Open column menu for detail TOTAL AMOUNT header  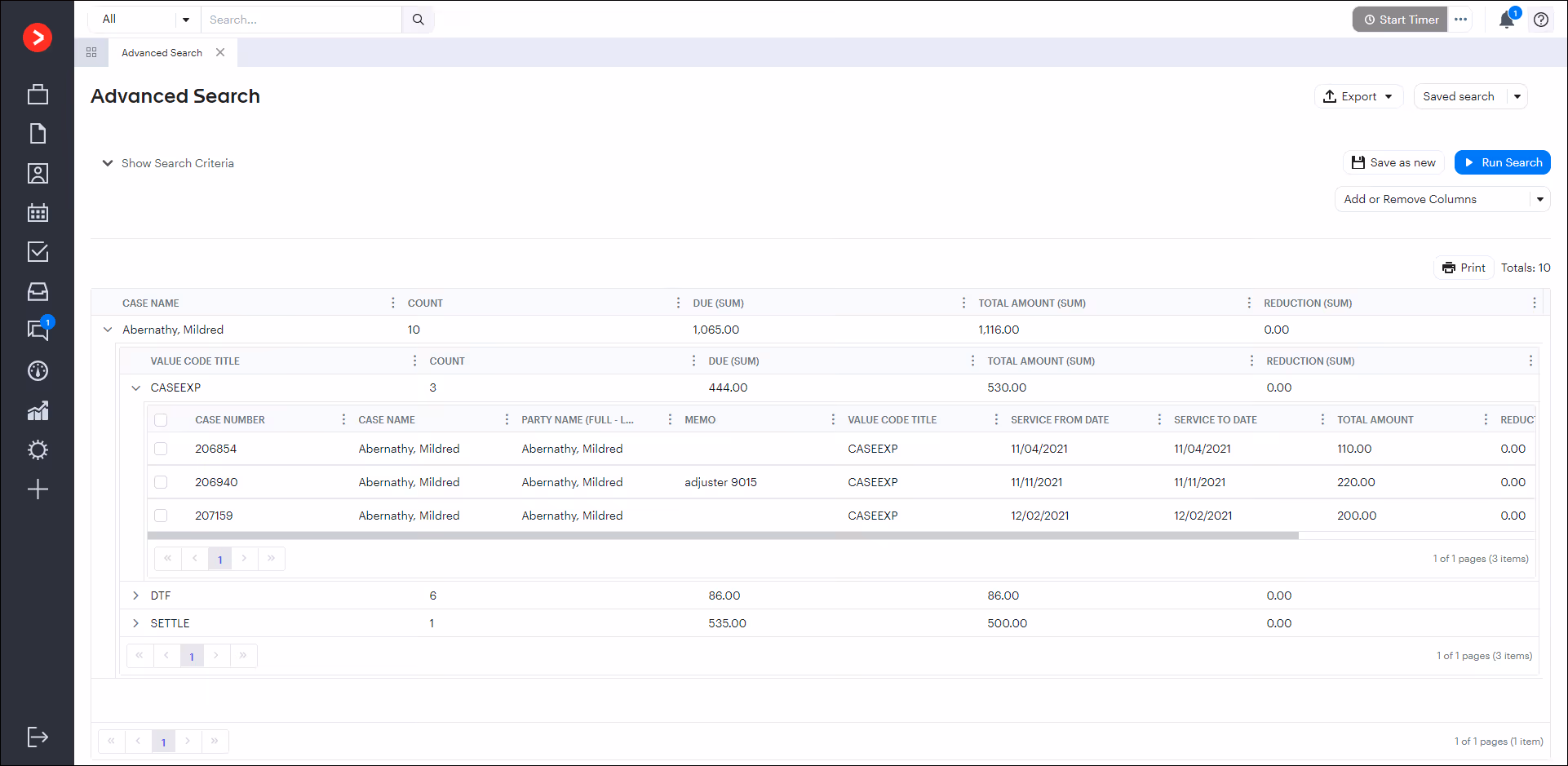pos(1486,419)
